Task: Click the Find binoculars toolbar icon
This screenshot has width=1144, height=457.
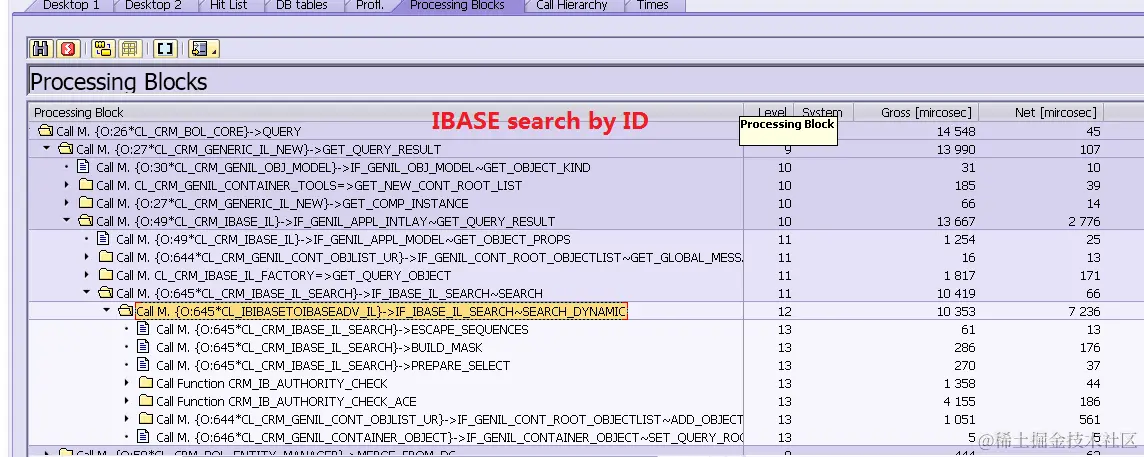Action: [x=41, y=49]
